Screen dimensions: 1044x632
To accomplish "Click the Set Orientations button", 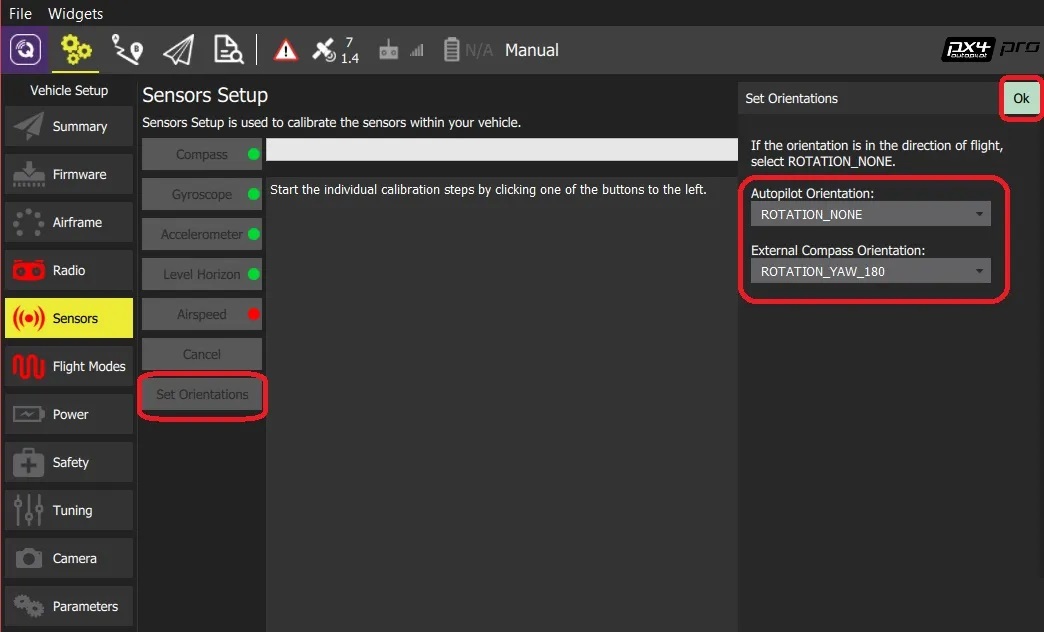I will 202,394.
